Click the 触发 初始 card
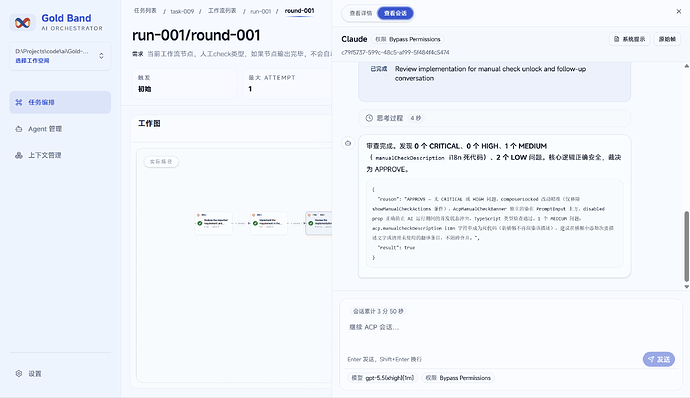The image size is (690, 398). (x=184, y=83)
